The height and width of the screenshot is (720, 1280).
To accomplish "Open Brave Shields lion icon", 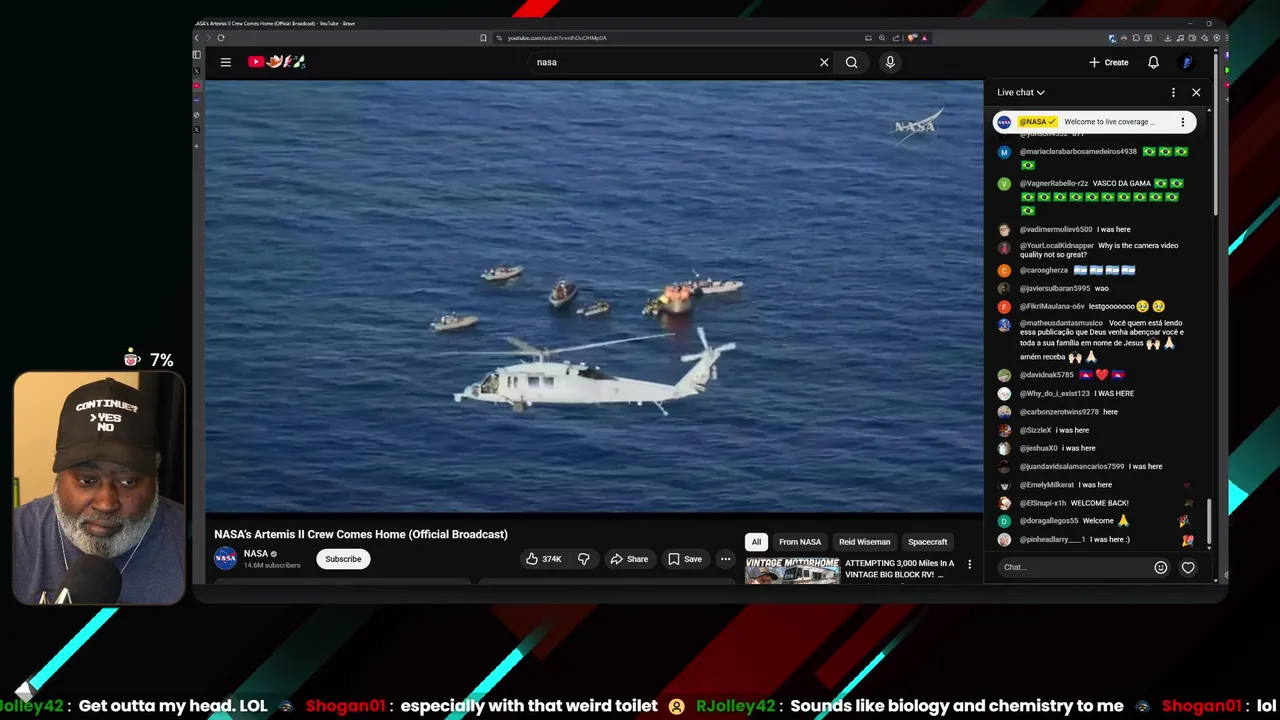I will tap(912, 38).
